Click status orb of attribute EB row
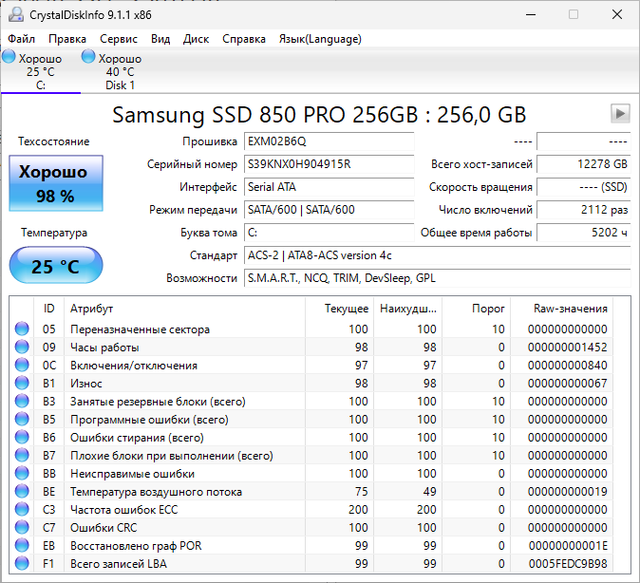This screenshot has width=640, height=583. (22, 545)
